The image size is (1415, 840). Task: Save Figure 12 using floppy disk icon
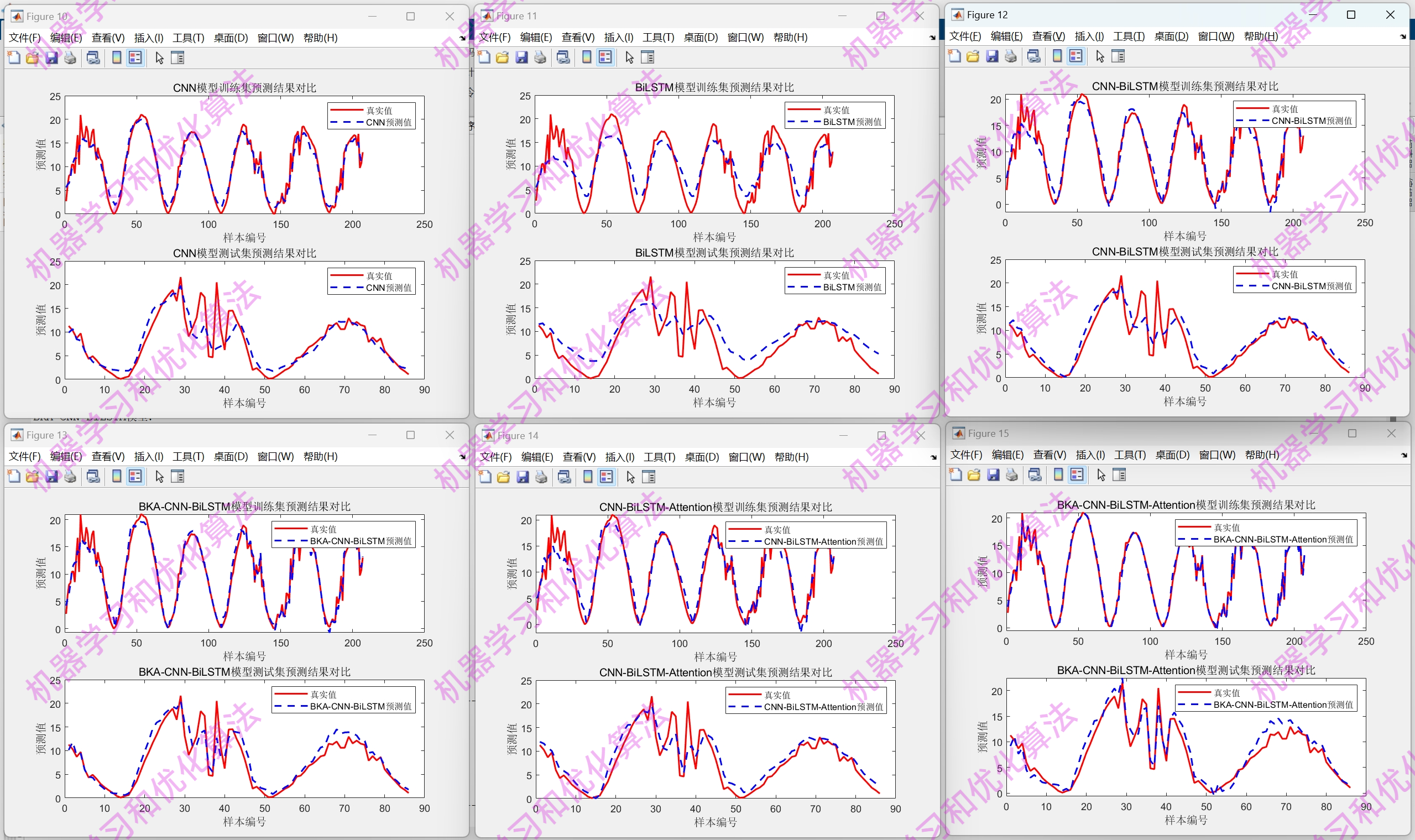(x=991, y=56)
